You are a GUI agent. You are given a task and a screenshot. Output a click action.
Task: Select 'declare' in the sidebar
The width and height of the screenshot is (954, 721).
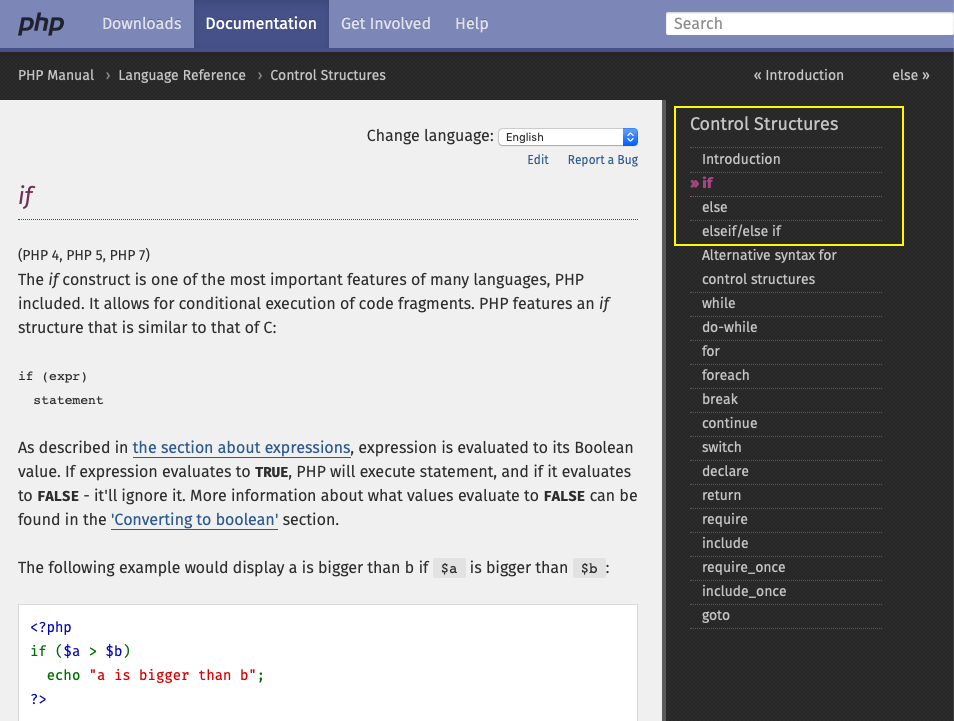pos(725,472)
